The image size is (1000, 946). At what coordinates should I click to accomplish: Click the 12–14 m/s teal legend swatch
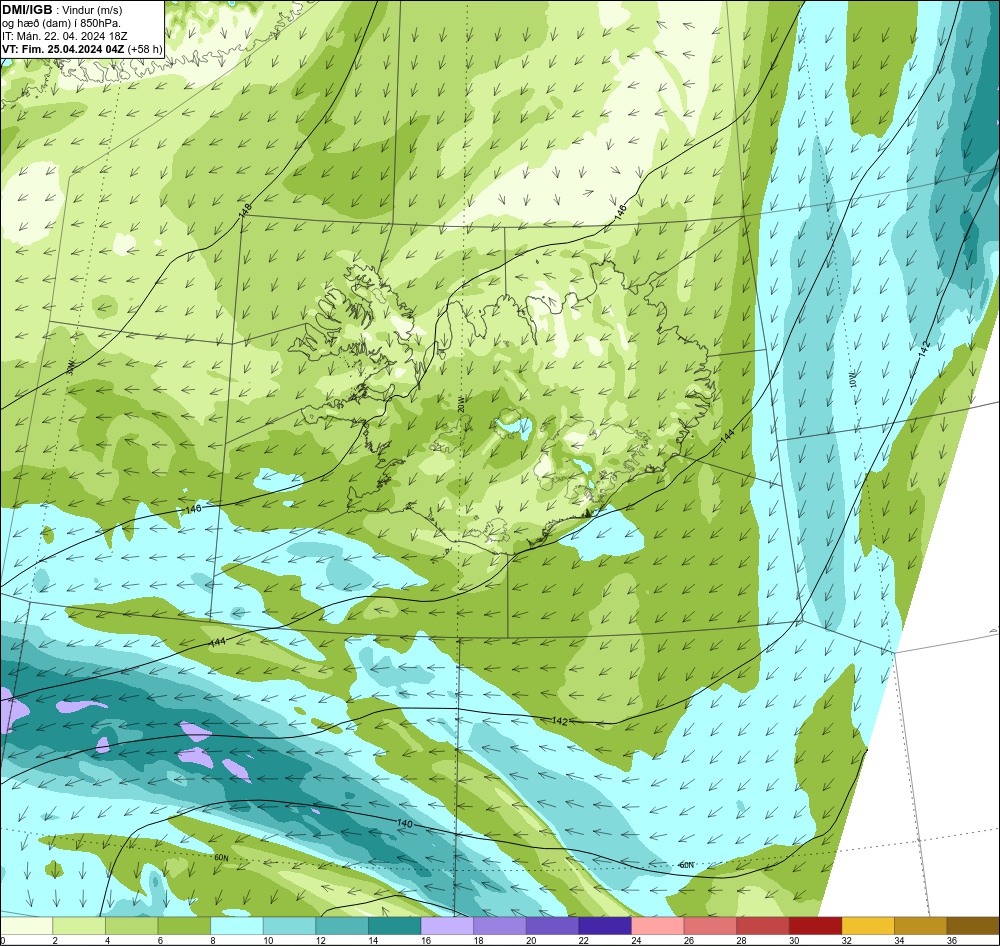[x=342, y=926]
